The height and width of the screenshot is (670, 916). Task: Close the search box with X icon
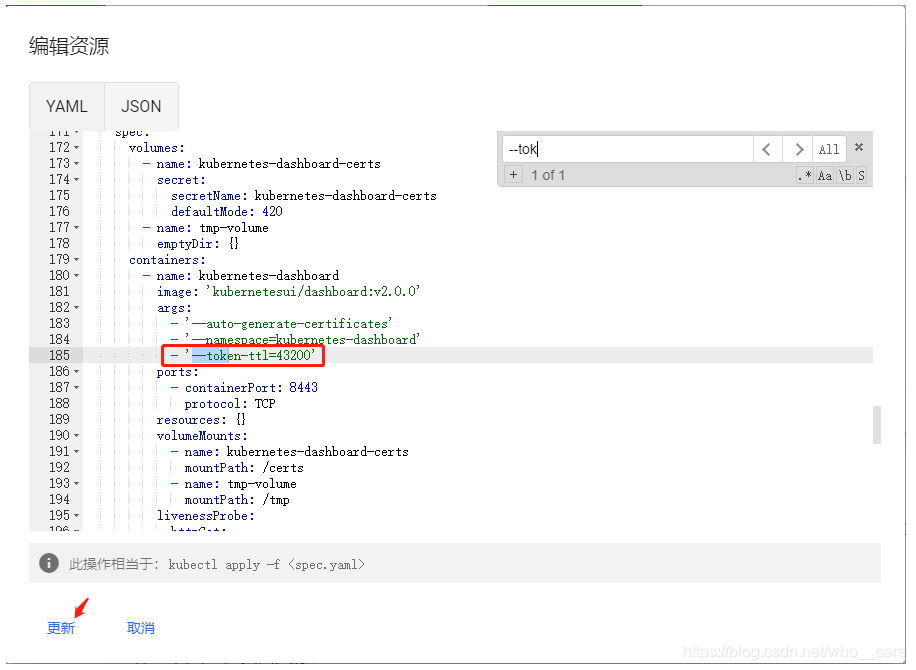859,147
